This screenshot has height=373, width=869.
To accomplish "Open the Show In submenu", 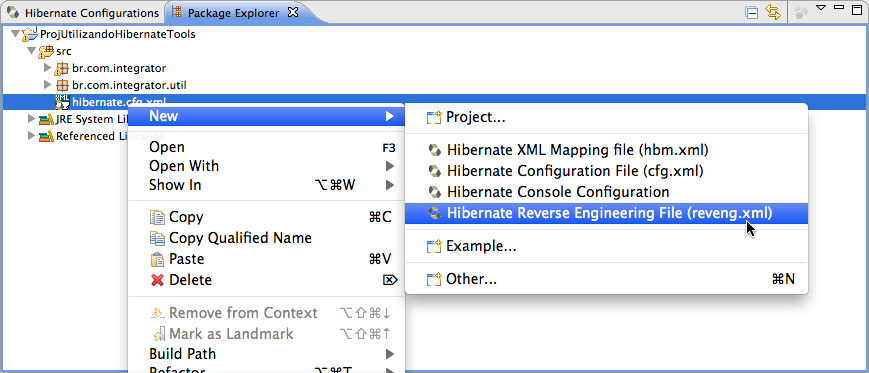I will pyautogui.click(x=267, y=185).
